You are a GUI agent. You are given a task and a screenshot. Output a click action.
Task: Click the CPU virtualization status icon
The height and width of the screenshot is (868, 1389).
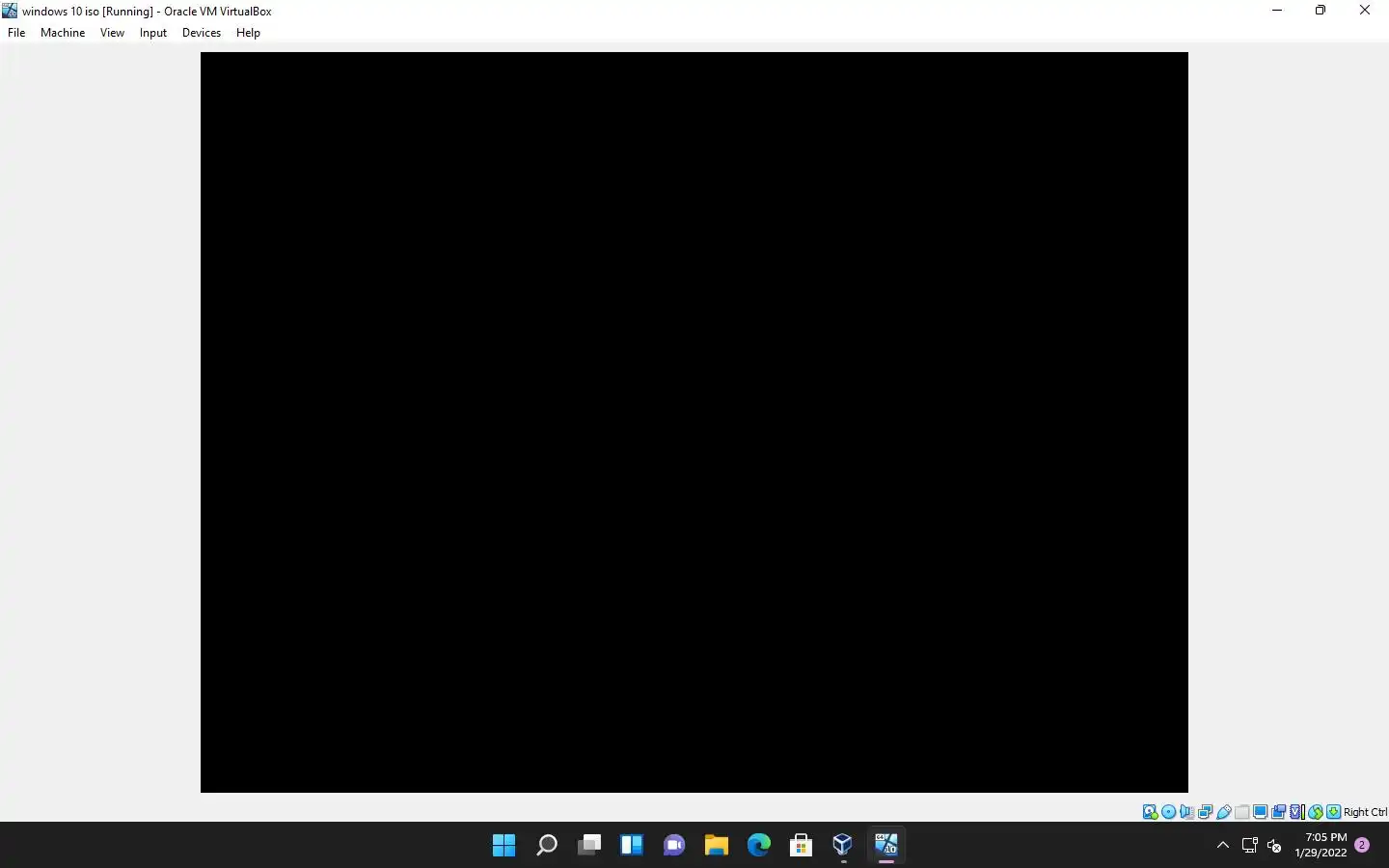1297,812
